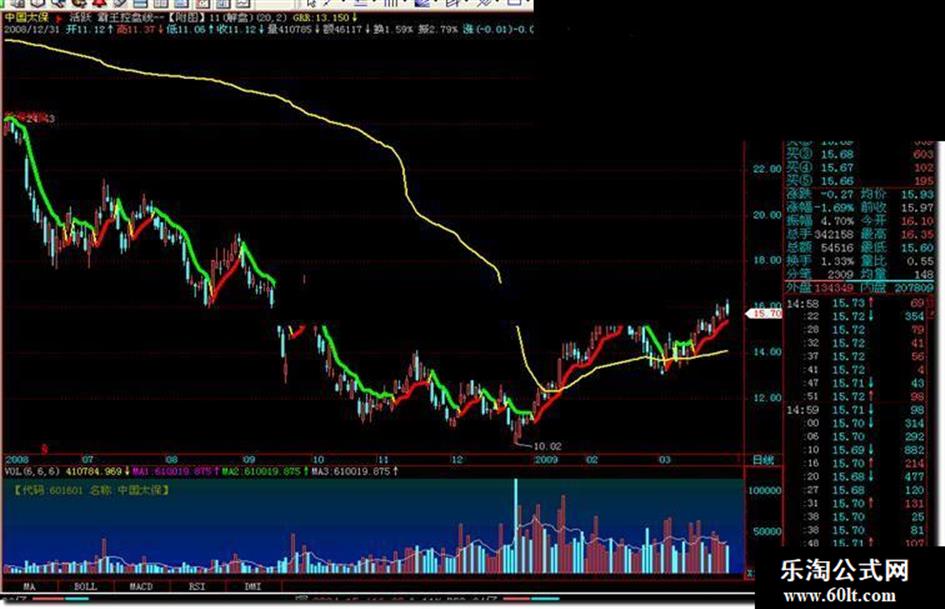
Task: Select the RSI indicator tab
Action: pos(197,586)
